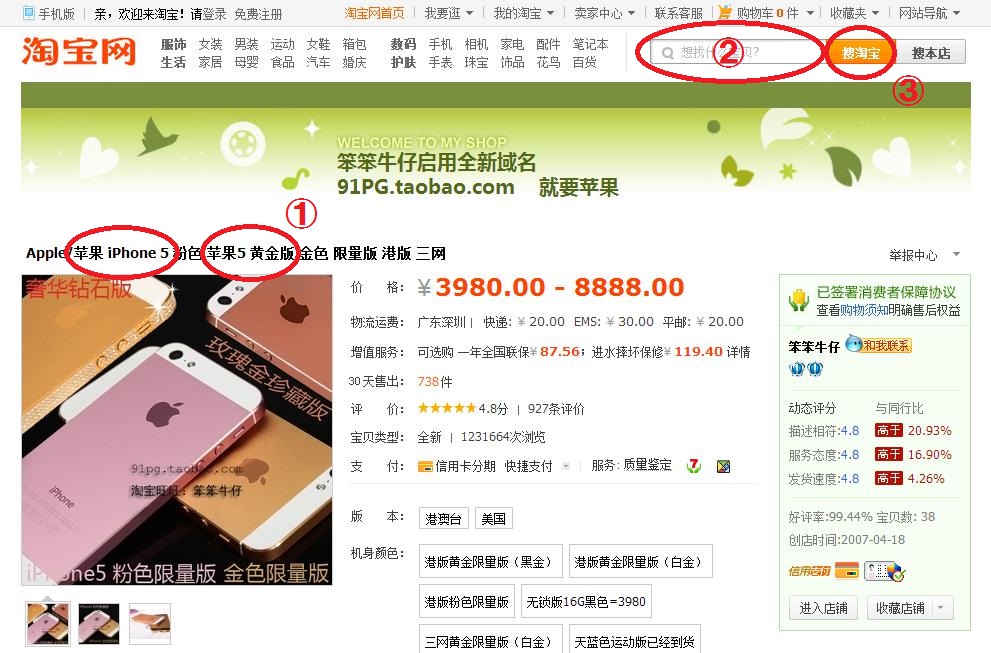Image resolution: width=991 pixels, height=653 pixels.
Task: Click the 搜淘宝 search button
Action: [x=861, y=53]
